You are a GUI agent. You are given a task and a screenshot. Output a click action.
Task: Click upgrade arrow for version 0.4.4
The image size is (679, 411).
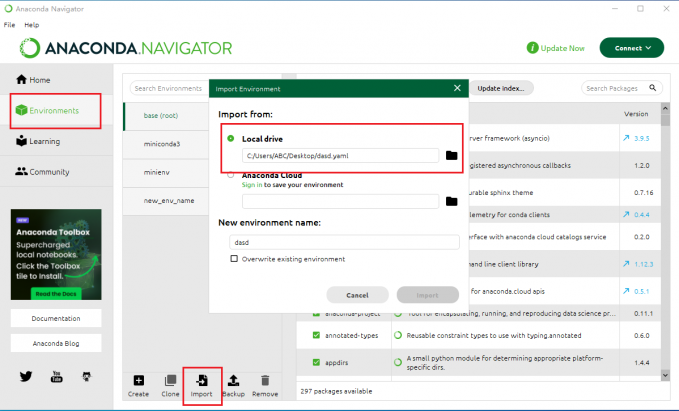pyautogui.click(x=626, y=214)
